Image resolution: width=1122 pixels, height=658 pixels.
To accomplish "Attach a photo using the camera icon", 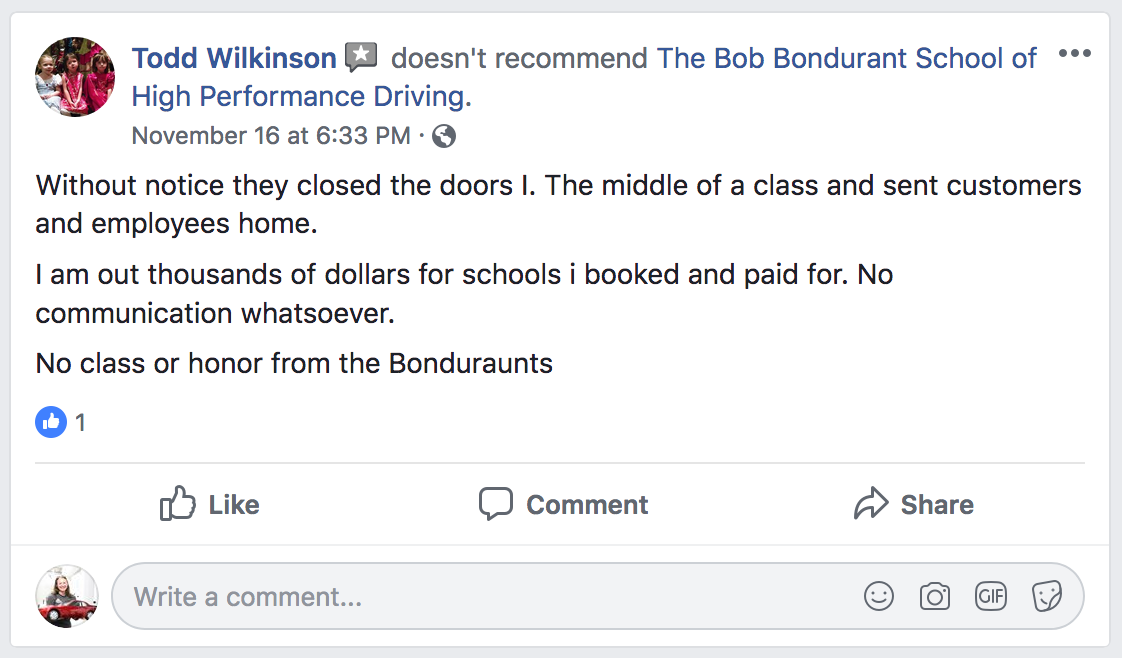I will coord(935,597).
